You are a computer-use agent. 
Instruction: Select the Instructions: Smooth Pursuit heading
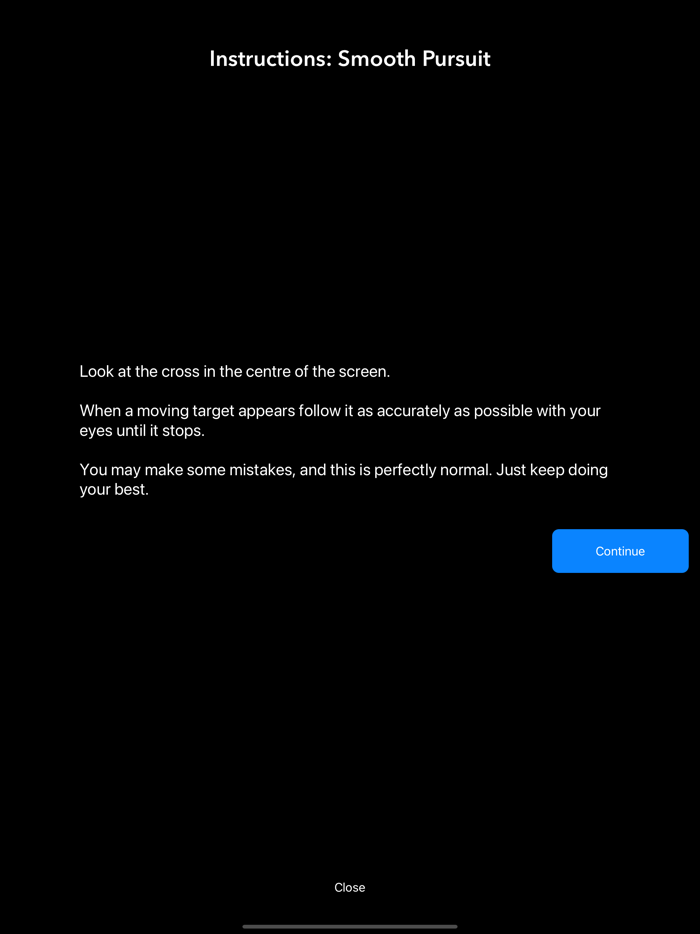[350, 59]
